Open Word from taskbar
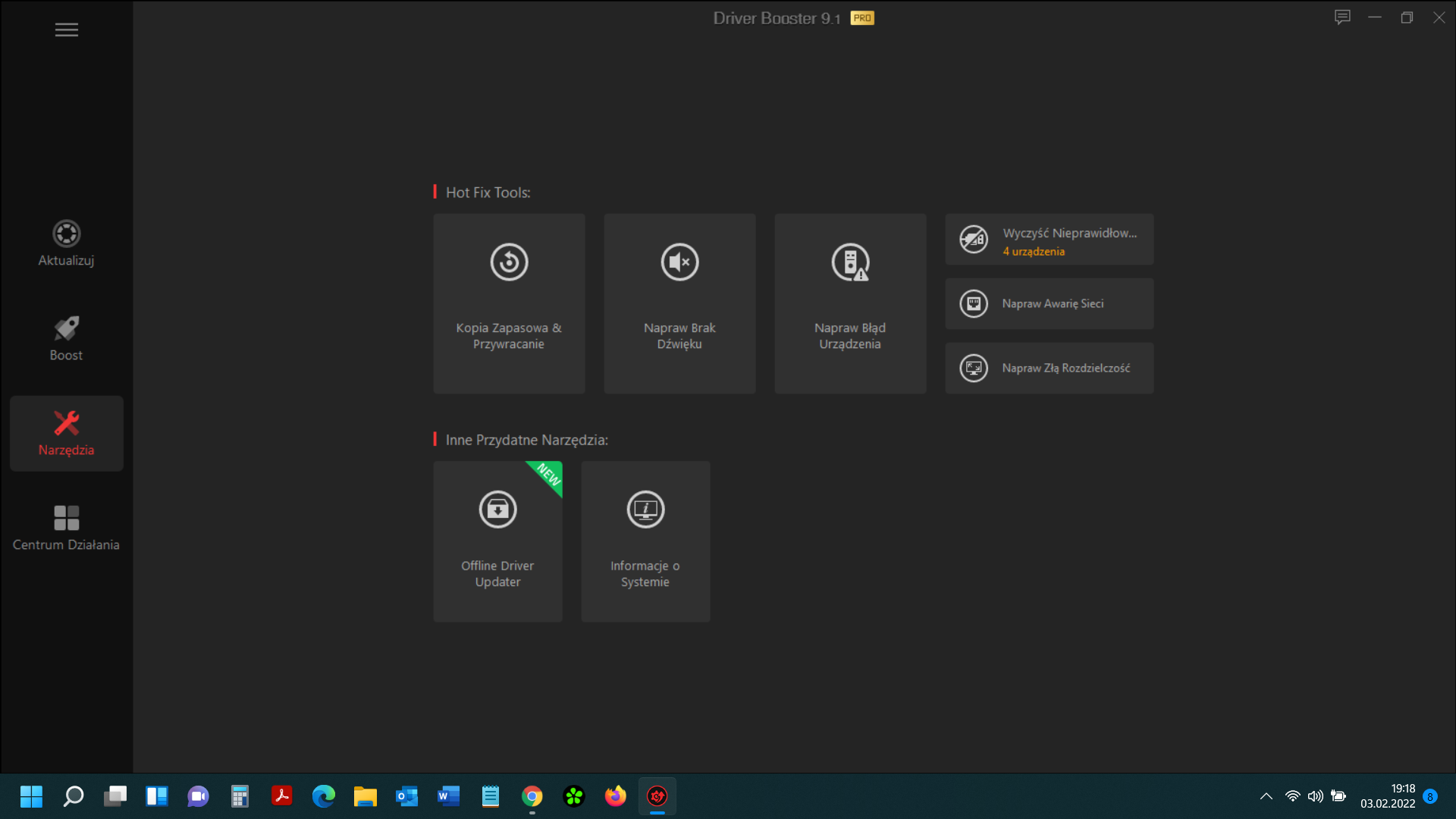Screen dimensions: 1456x819 (x=449, y=796)
